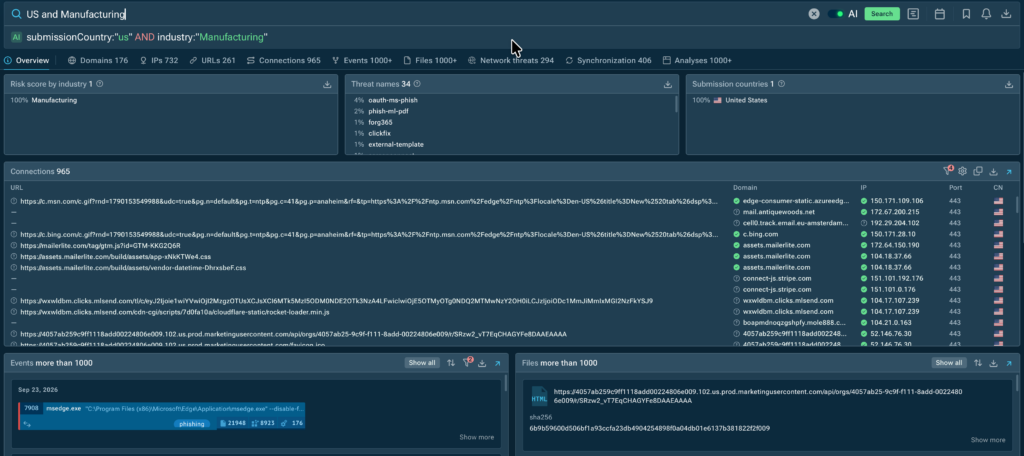Expand event details with Show more in Events

[x=477, y=437]
